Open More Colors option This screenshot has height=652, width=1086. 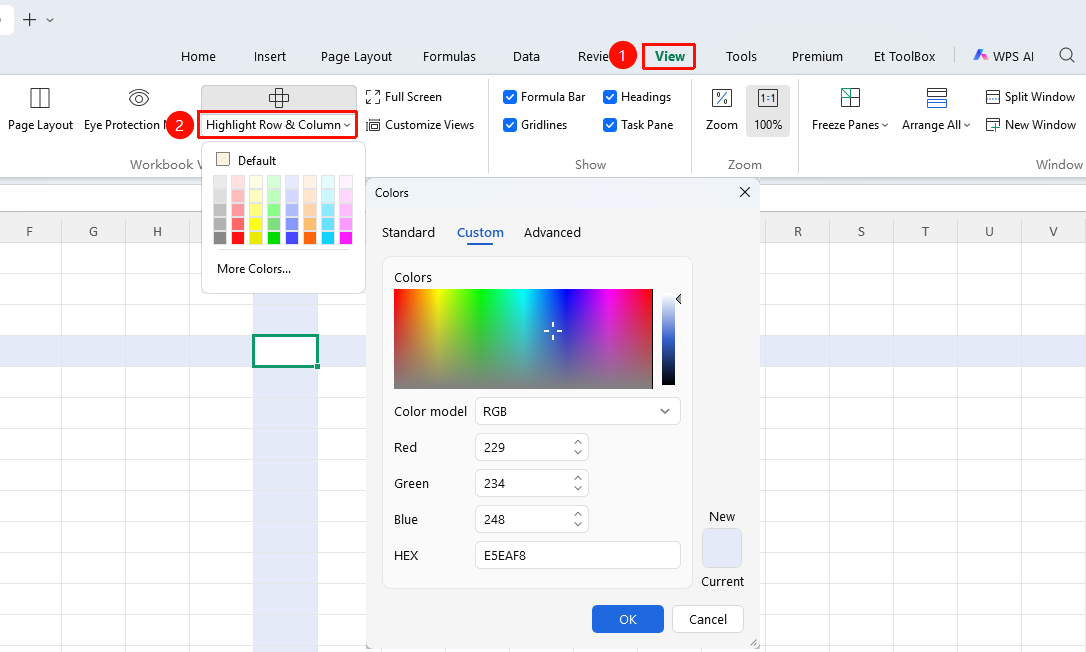pos(253,269)
